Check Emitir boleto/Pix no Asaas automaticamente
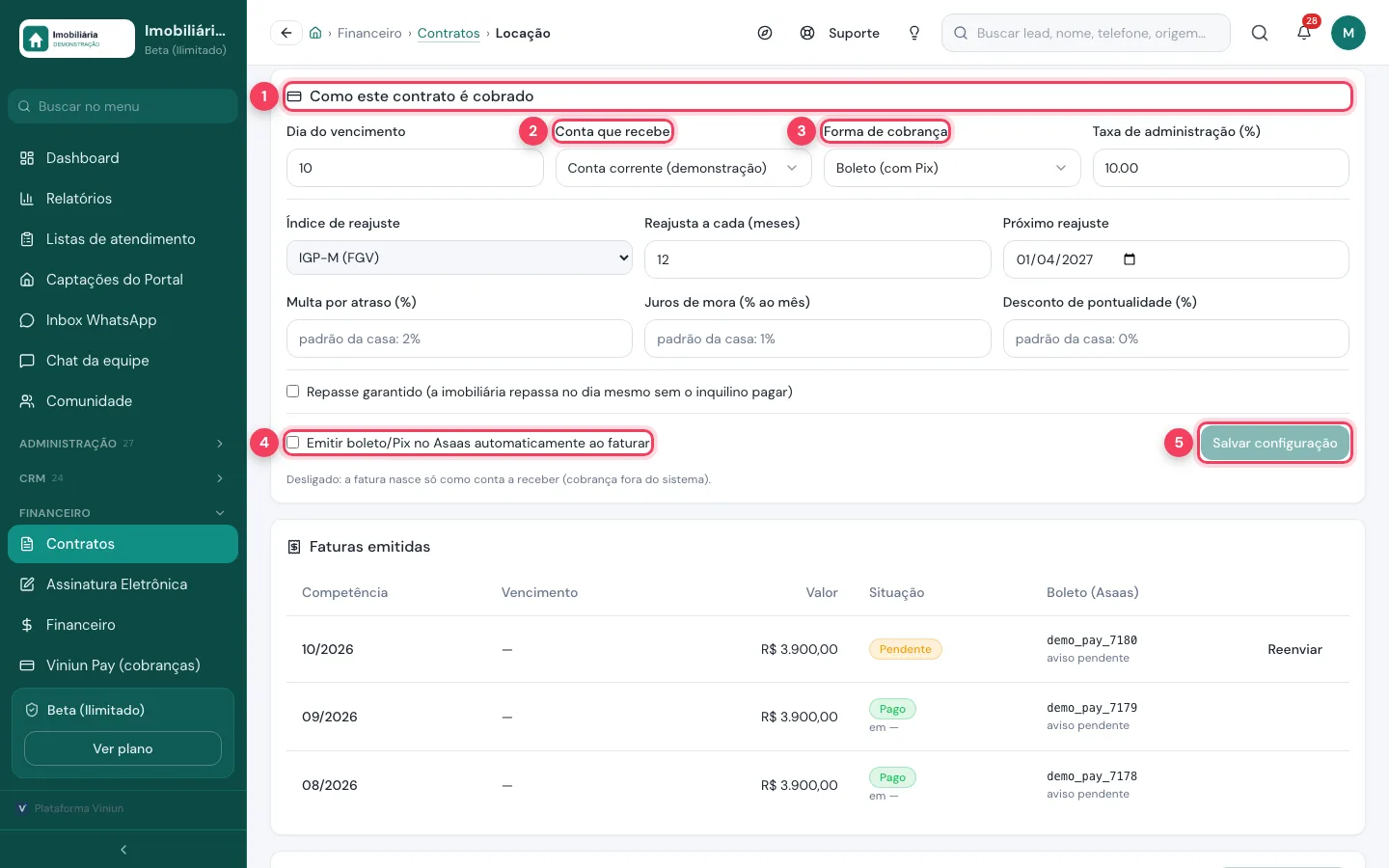1389x868 pixels. click(x=292, y=443)
